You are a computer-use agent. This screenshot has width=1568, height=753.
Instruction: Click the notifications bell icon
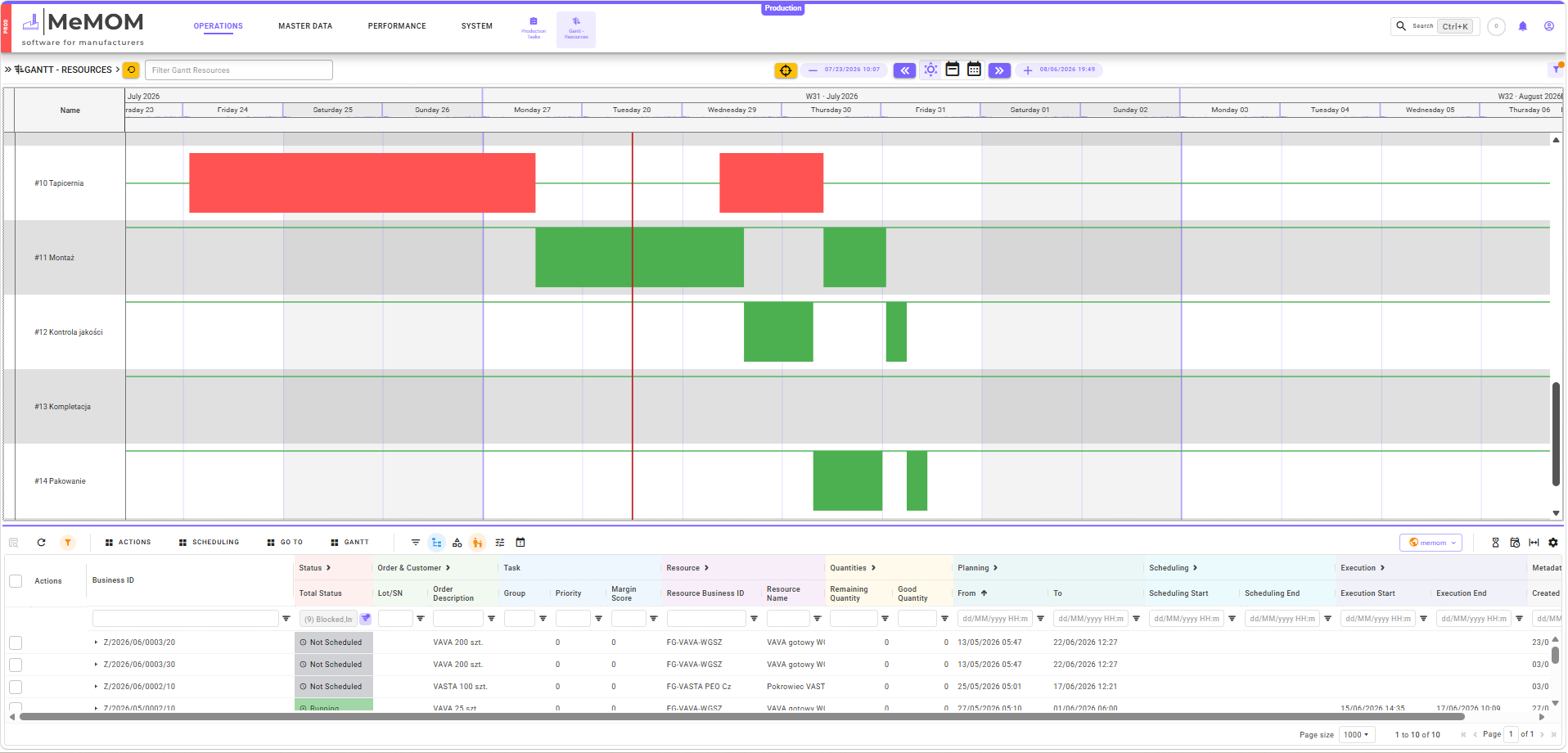coord(1523,26)
